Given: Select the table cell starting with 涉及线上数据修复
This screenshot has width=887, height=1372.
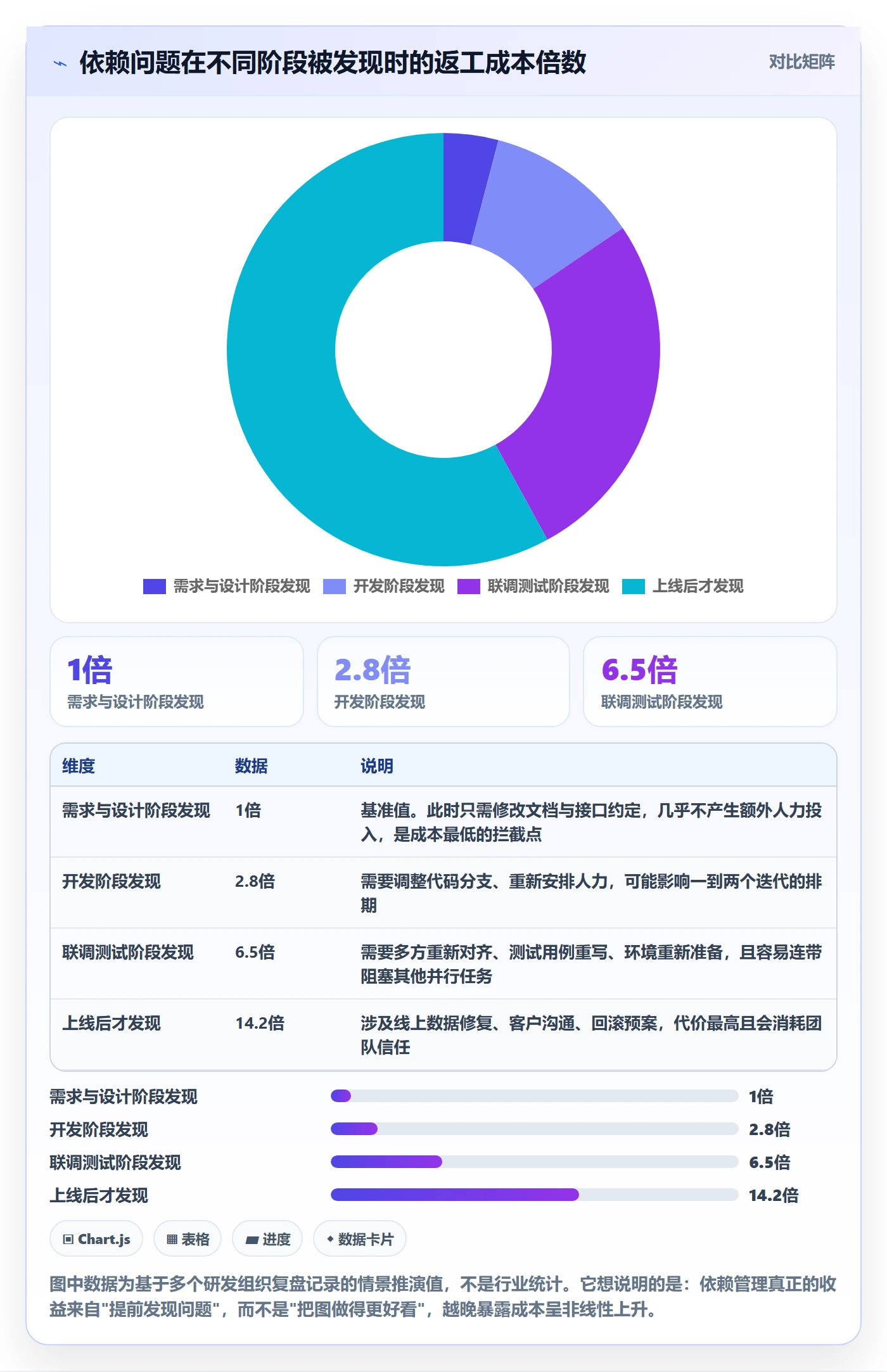Looking at the screenshot, I should pyautogui.click(x=591, y=1035).
